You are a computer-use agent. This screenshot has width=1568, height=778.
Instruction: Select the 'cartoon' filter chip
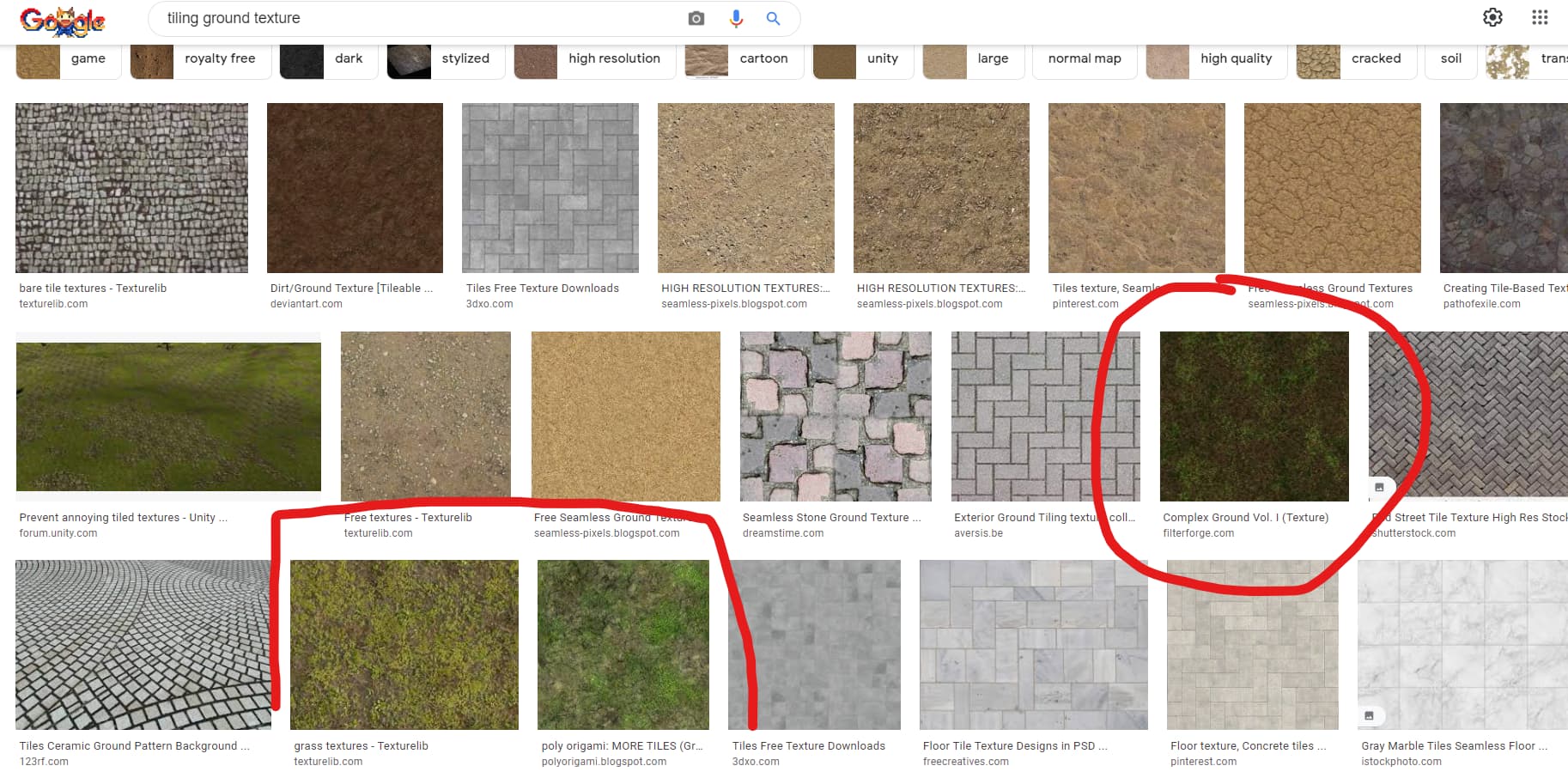click(x=744, y=58)
